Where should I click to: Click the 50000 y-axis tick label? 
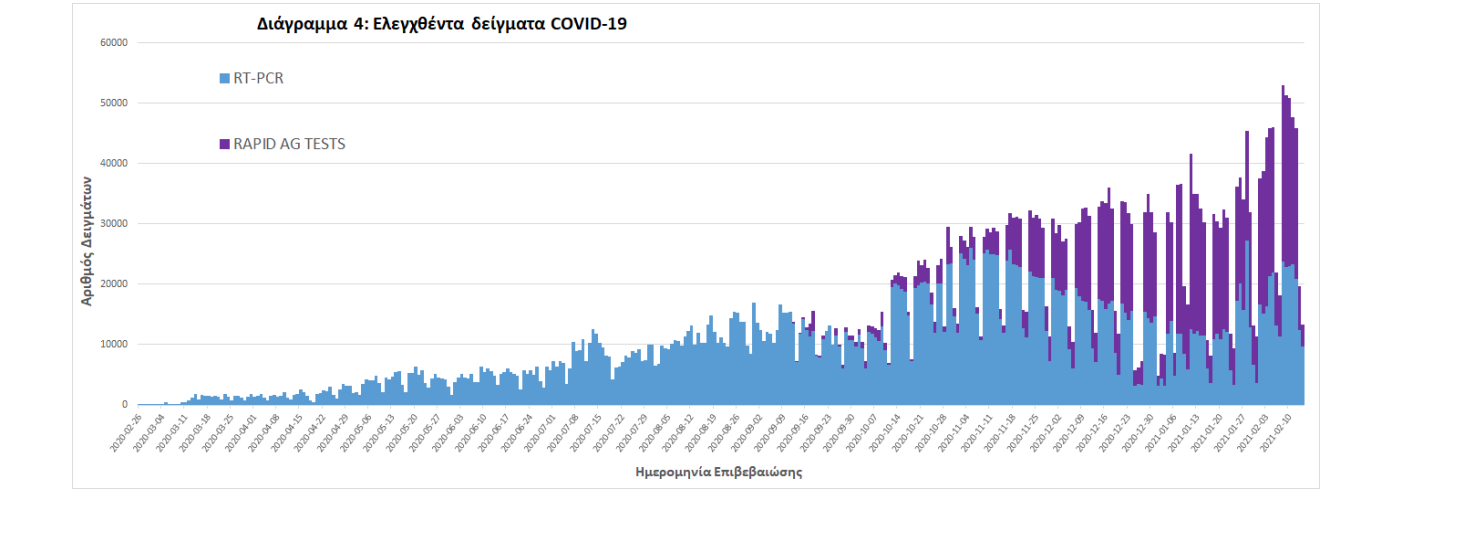pos(112,103)
